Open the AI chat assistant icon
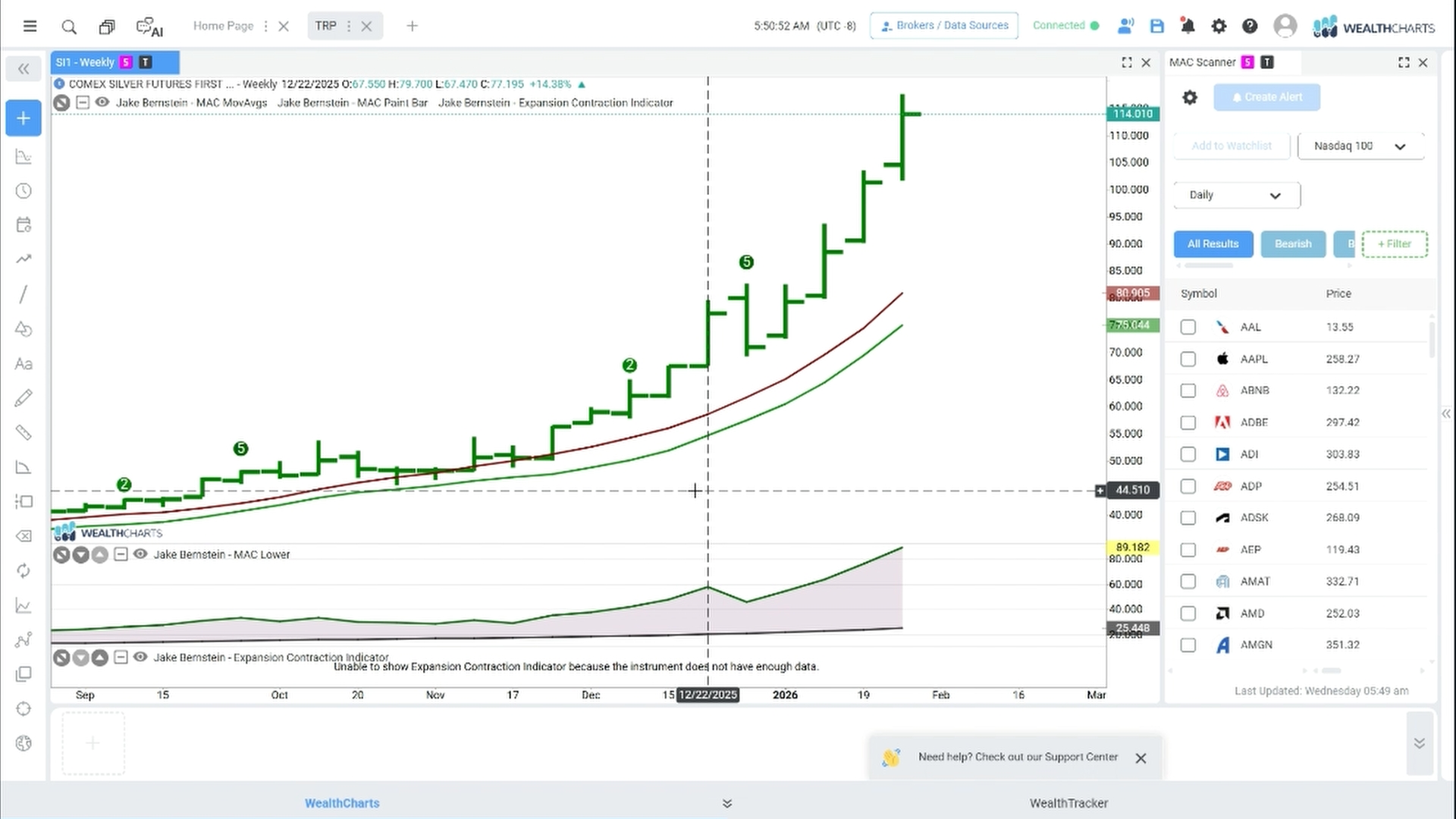Screen dimensions: 1456x819 [149, 27]
